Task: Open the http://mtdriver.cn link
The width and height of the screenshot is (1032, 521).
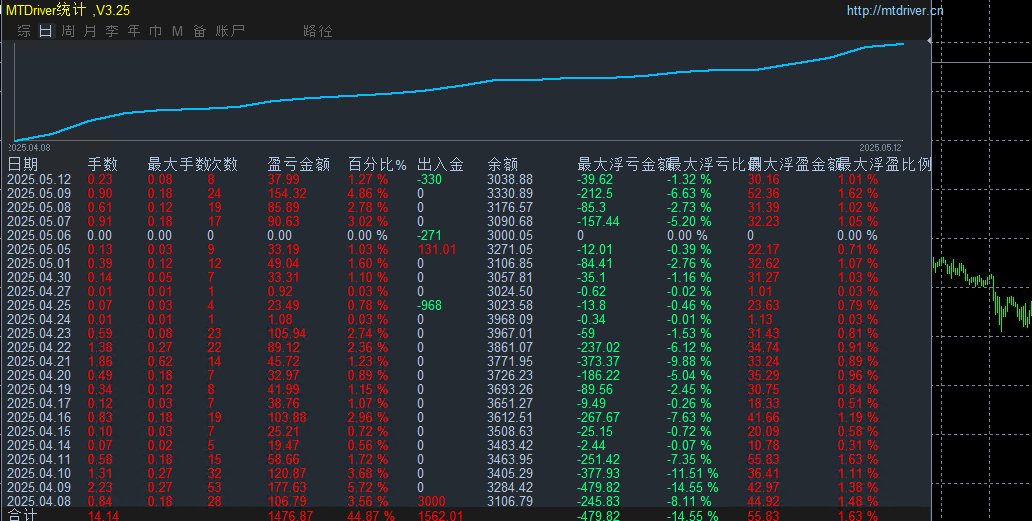Action: (895, 11)
